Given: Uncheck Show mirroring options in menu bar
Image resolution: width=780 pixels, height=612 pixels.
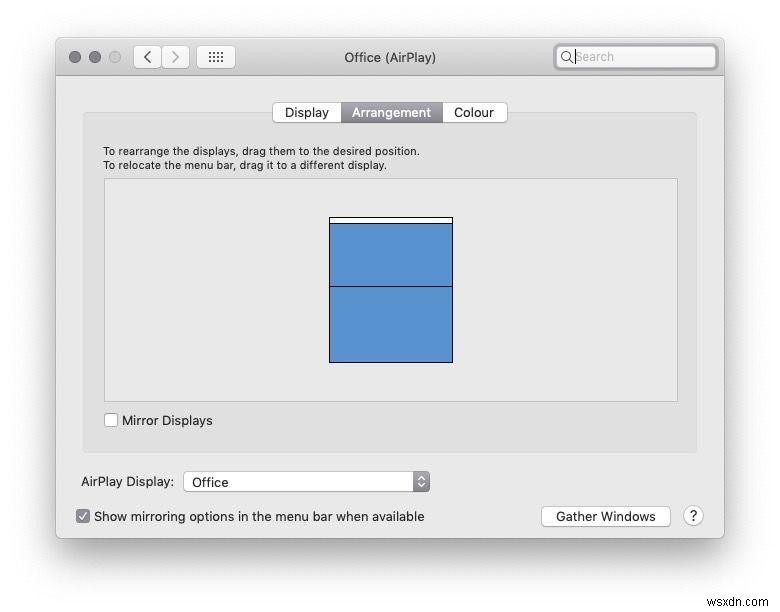Looking at the screenshot, I should coord(83,516).
